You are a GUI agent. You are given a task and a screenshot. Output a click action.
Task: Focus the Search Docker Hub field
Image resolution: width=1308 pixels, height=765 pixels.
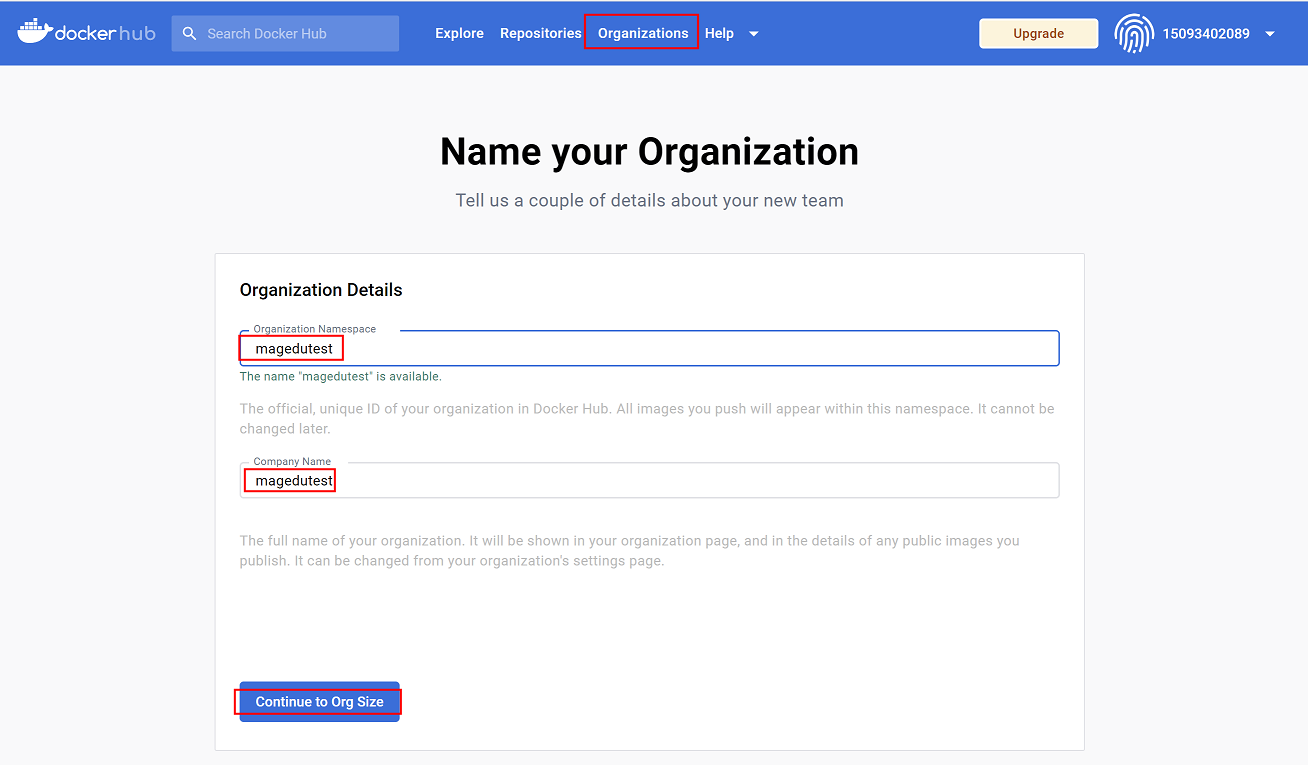tap(295, 33)
